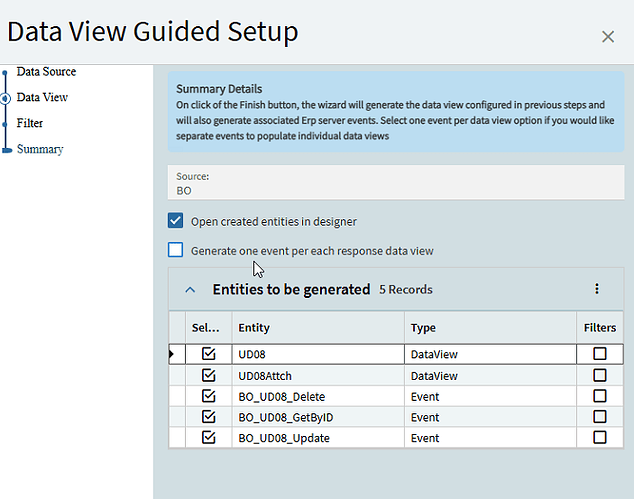Open the grid overflow menu (three dots)
The width and height of the screenshot is (634, 499).
coord(597,289)
